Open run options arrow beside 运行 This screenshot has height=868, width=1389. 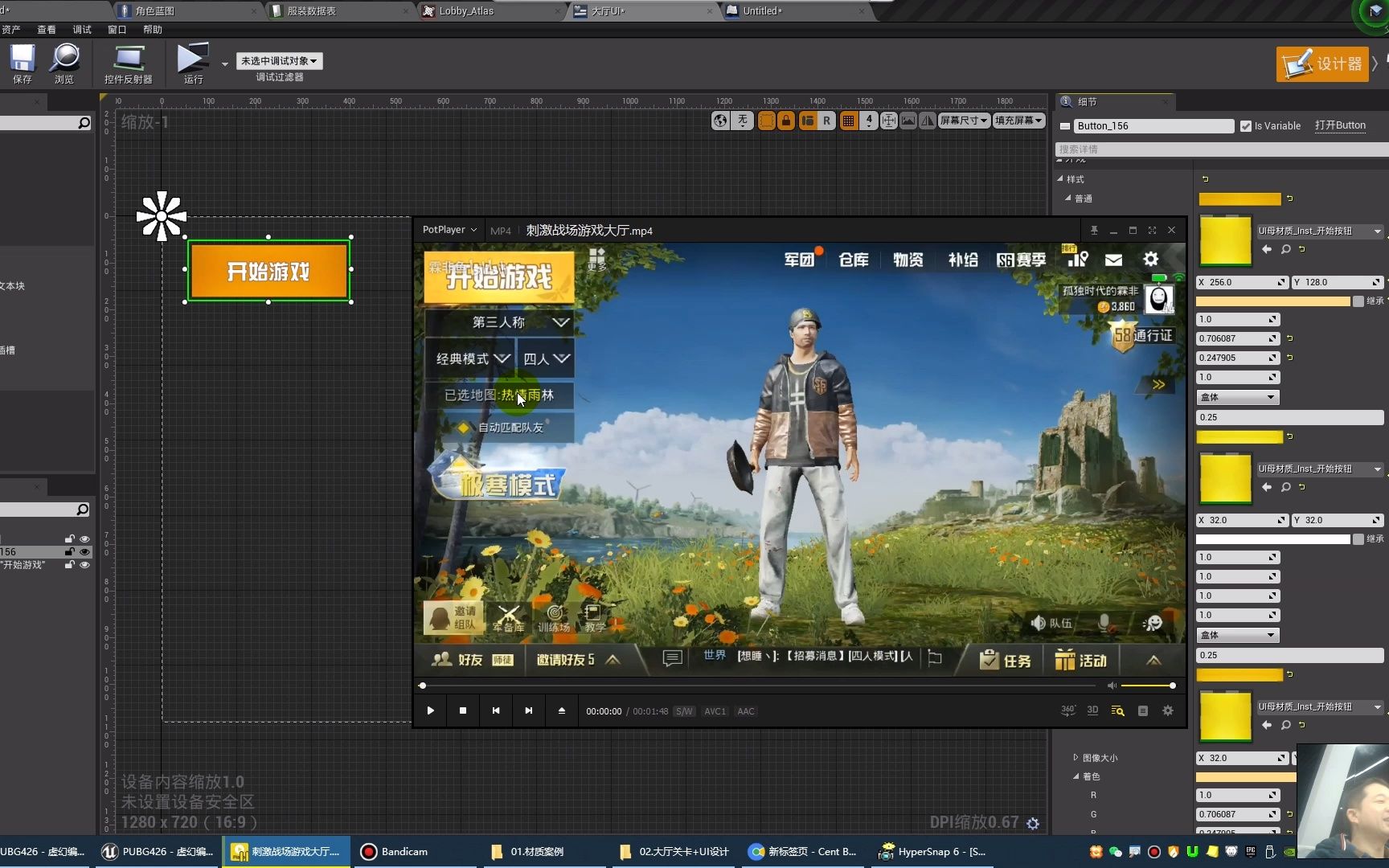pos(225,63)
